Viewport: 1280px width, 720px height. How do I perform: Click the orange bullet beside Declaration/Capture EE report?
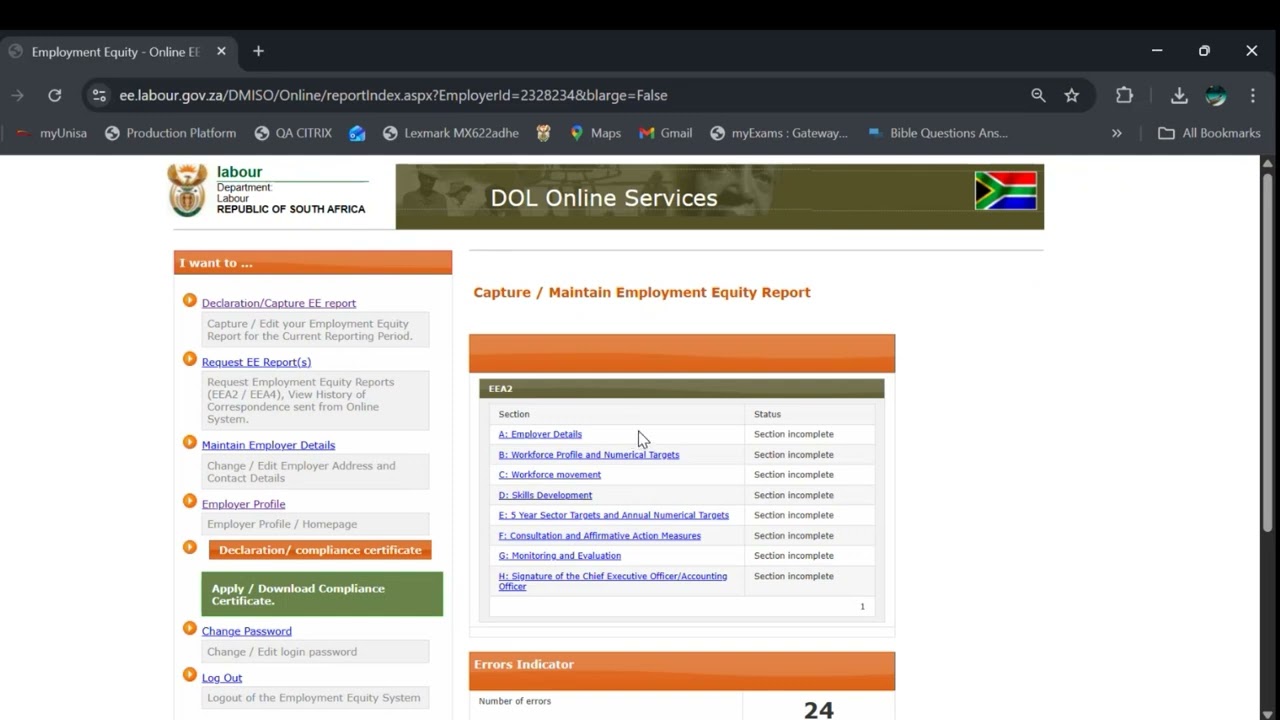pyautogui.click(x=190, y=300)
